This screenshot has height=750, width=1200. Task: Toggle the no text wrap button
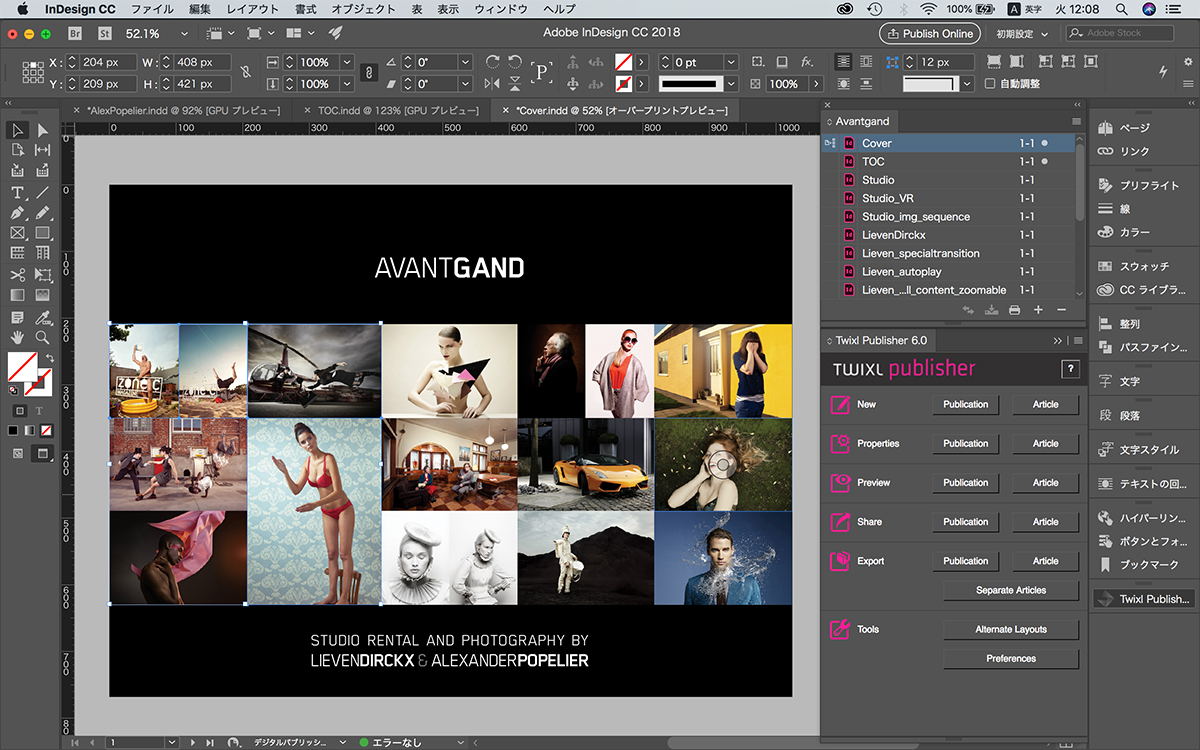(x=844, y=62)
